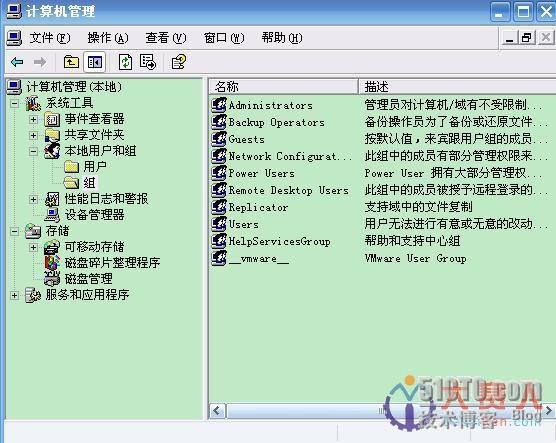Viewport: 556px width, 443px height.
Task: Click the 性能日志和警报 tree icon
Action: (52, 199)
